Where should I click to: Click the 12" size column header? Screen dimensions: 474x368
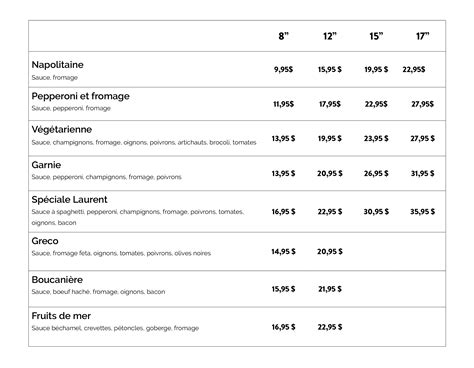(x=330, y=36)
